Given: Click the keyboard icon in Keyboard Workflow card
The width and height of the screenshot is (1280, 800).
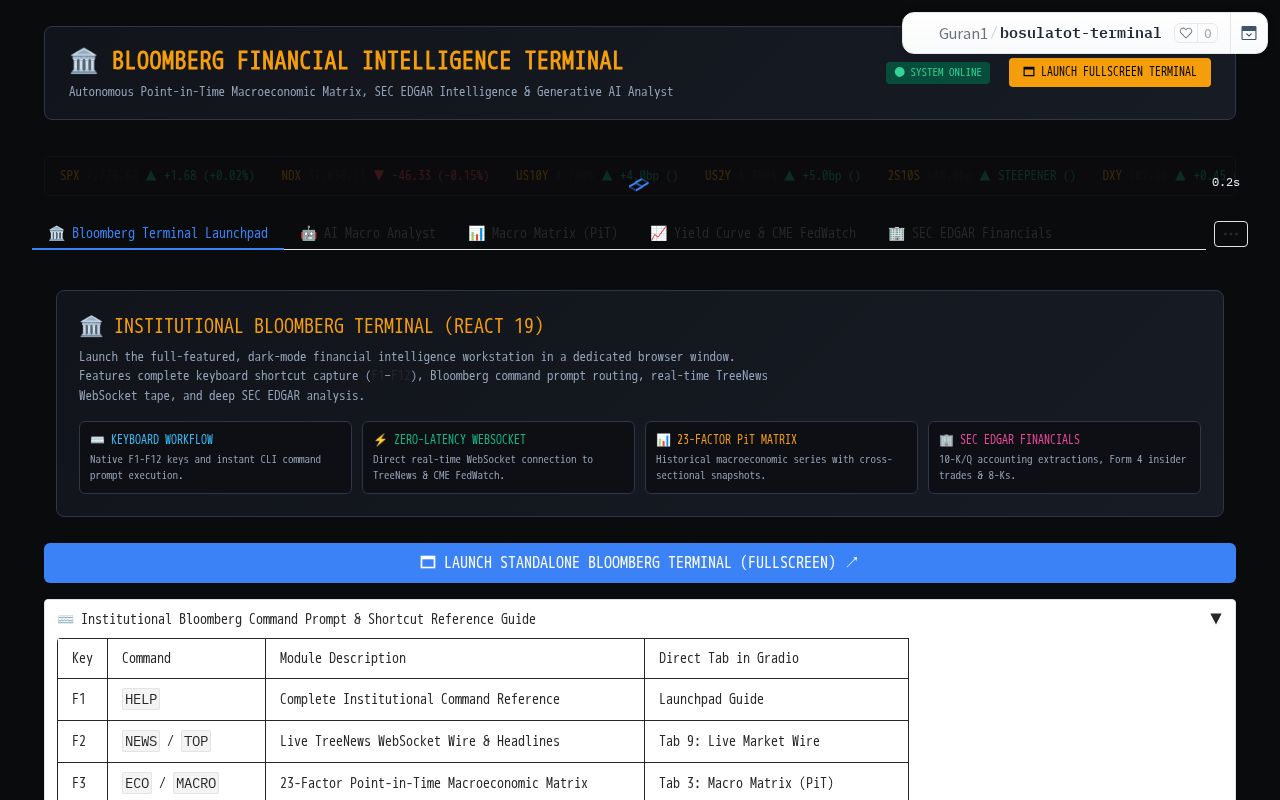Looking at the screenshot, I should coord(97,440).
